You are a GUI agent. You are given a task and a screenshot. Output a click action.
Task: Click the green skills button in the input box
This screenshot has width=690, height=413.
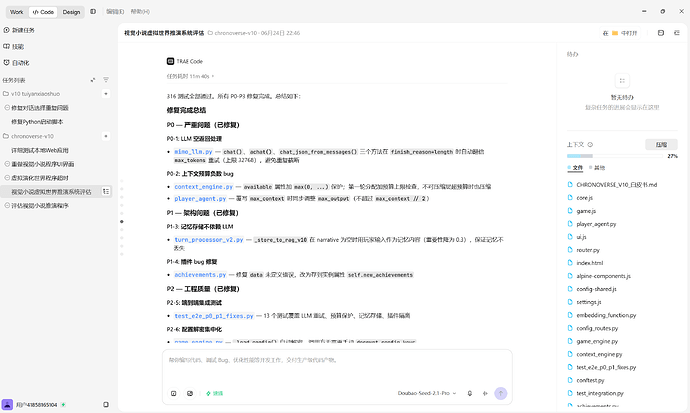tap(215, 393)
